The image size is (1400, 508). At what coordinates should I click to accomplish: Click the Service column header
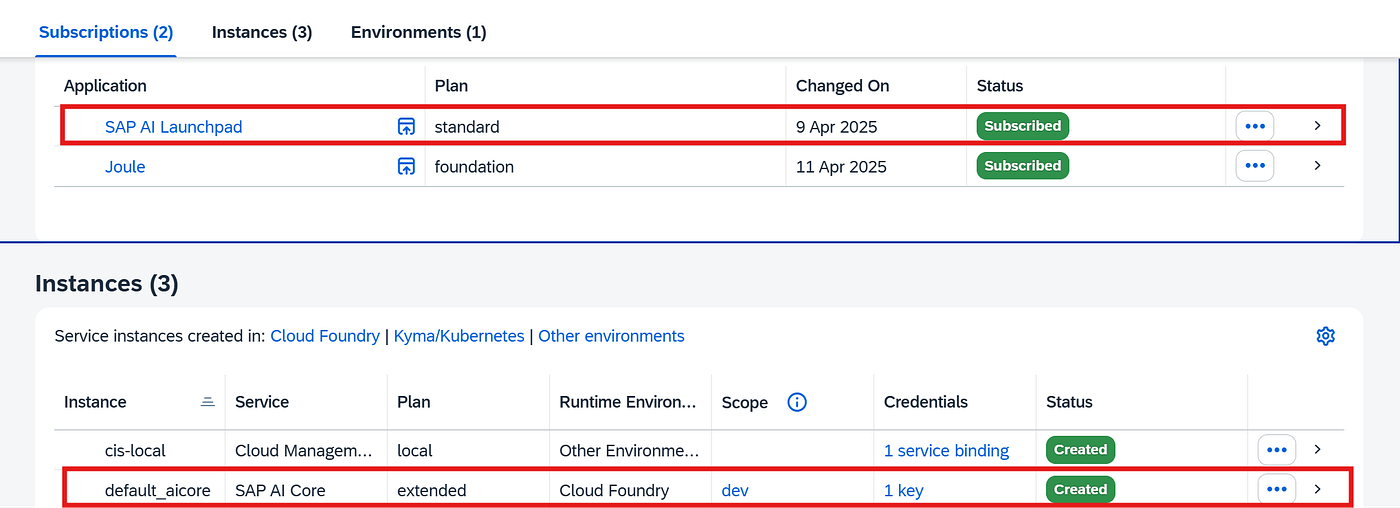pos(262,402)
